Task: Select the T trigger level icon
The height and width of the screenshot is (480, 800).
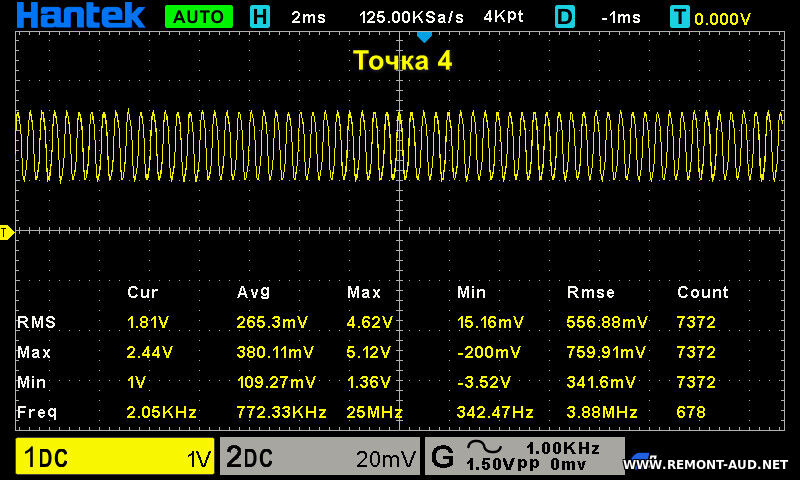Action: click(680, 17)
